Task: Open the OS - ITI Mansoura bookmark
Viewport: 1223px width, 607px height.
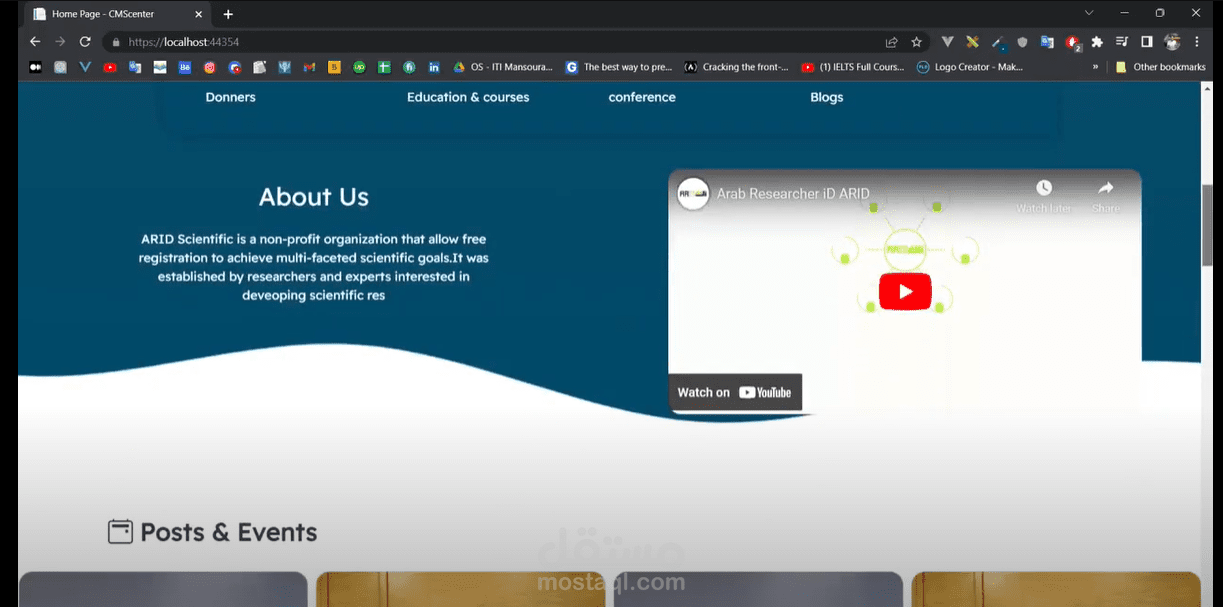Action: (503, 67)
